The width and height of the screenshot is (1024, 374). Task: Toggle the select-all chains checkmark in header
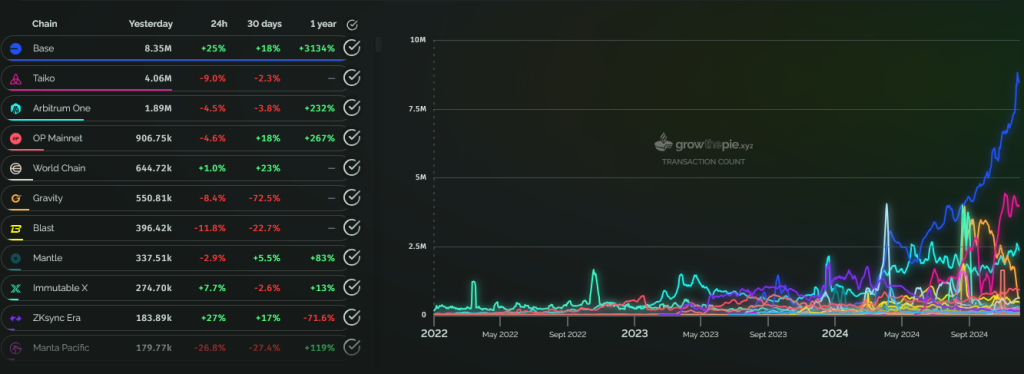352,25
